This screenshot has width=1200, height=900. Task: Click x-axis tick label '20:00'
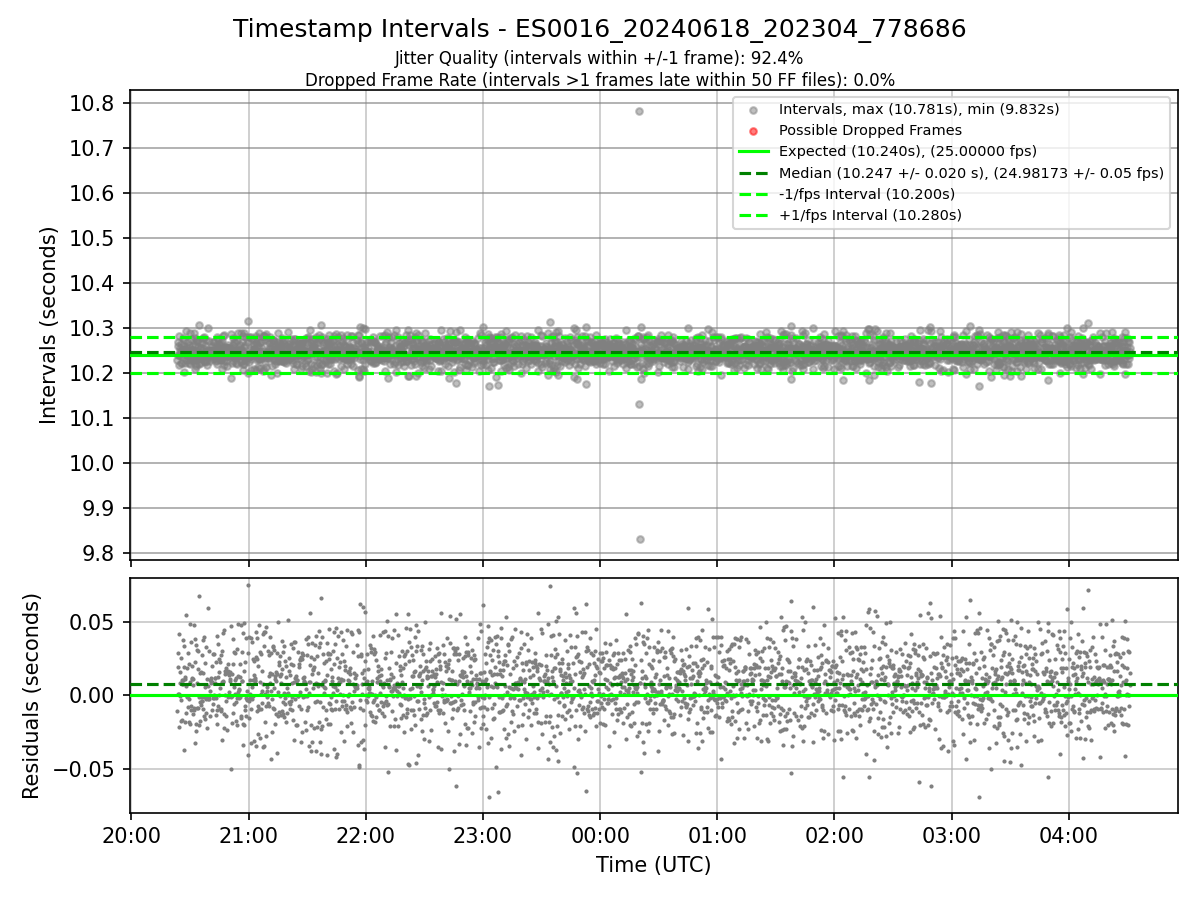pos(130,835)
